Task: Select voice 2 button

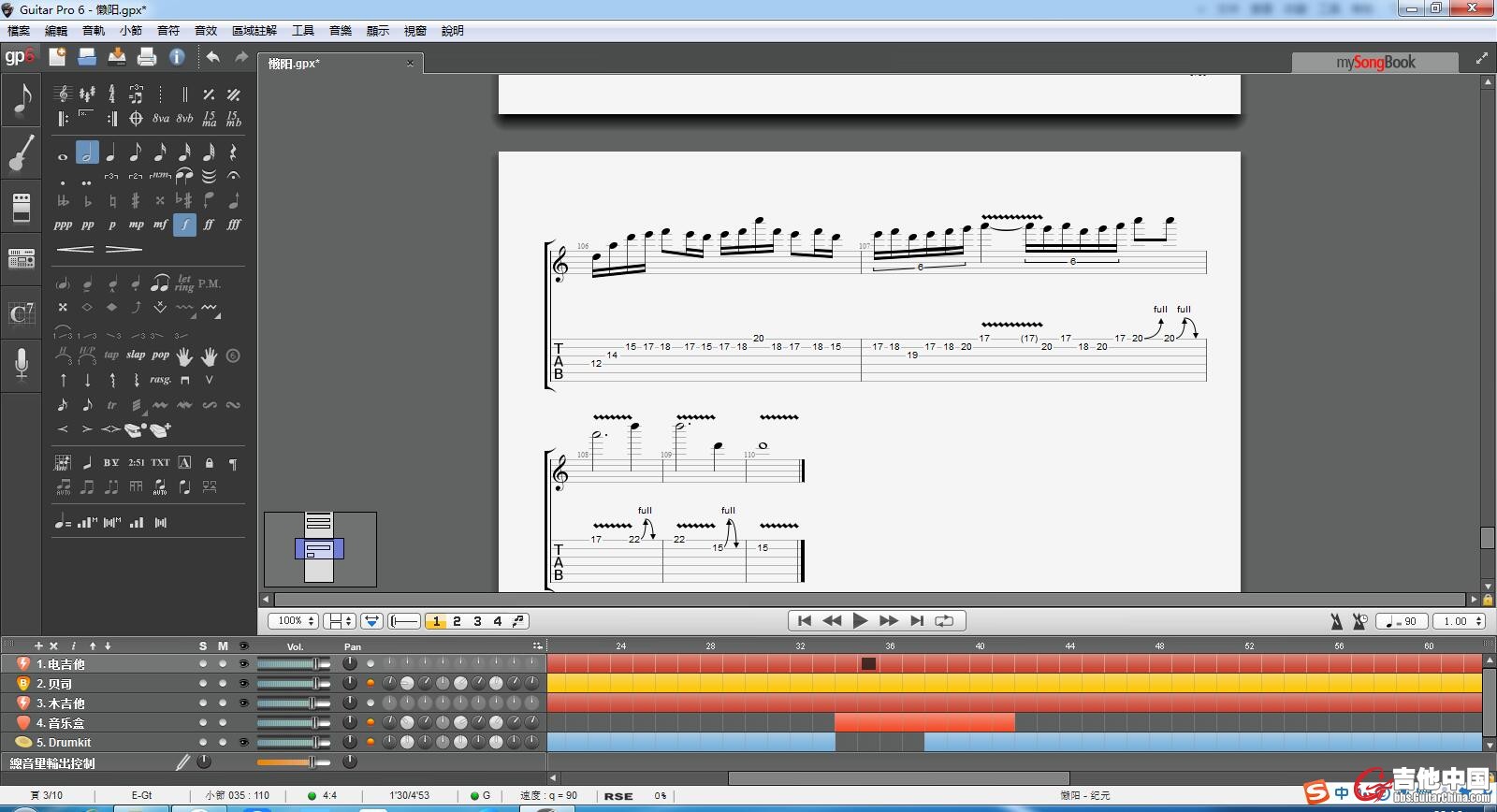Action: coord(457,621)
